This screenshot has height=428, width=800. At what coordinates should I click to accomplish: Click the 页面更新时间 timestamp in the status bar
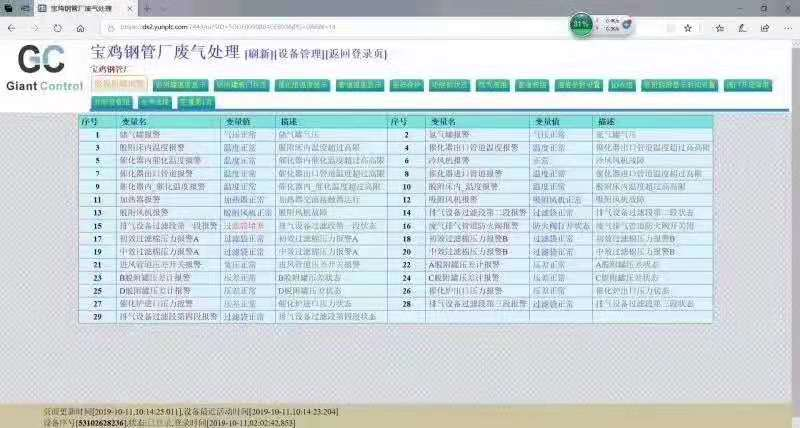point(112,412)
